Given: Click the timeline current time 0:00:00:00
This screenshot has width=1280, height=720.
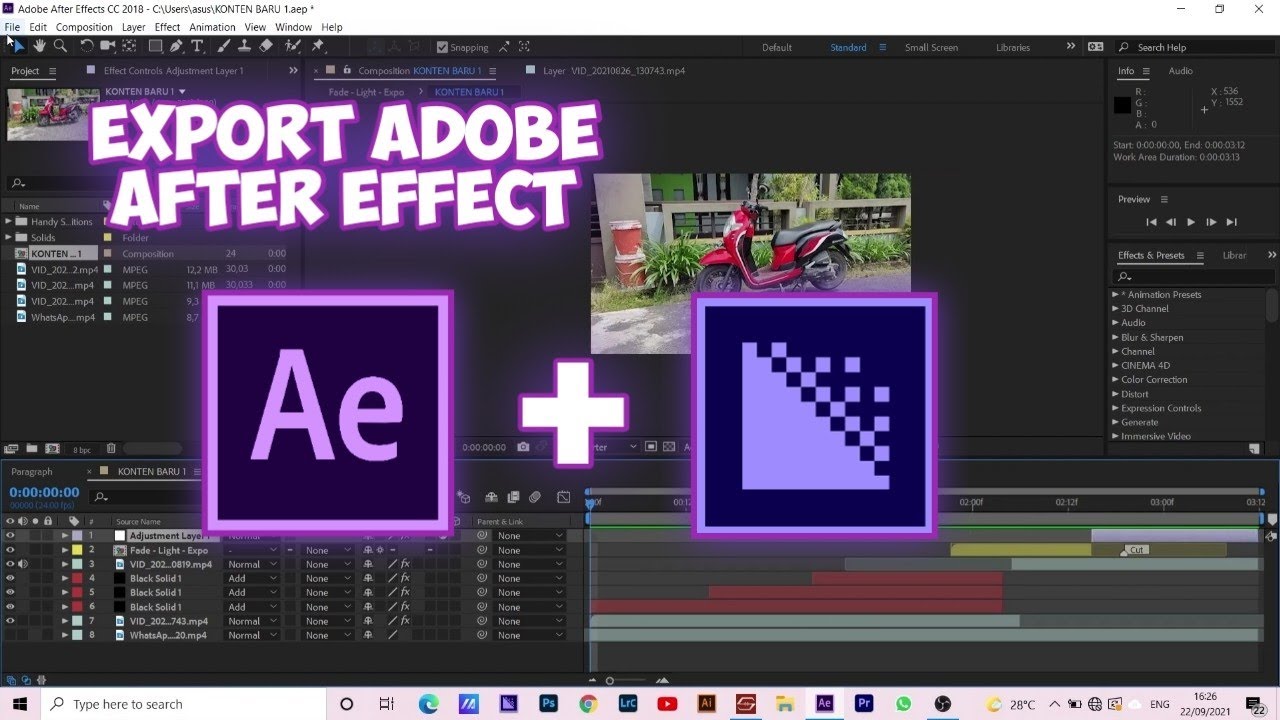Looking at the screenshot, I should pos(44,492).
